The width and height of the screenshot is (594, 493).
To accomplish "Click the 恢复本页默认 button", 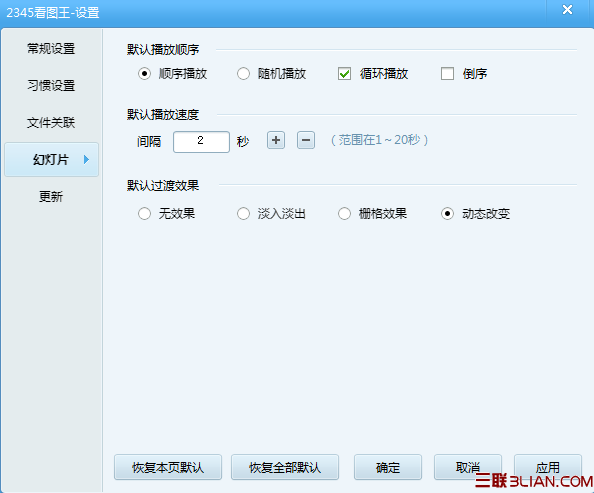I will click(168, 467).
